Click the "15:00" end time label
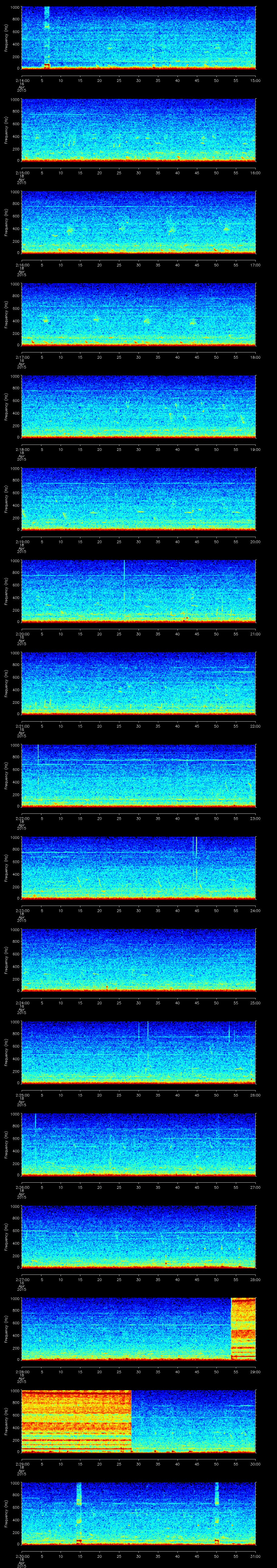This screenshot has height=1568, width=277. pyautogui.click(x=256, y=80)
